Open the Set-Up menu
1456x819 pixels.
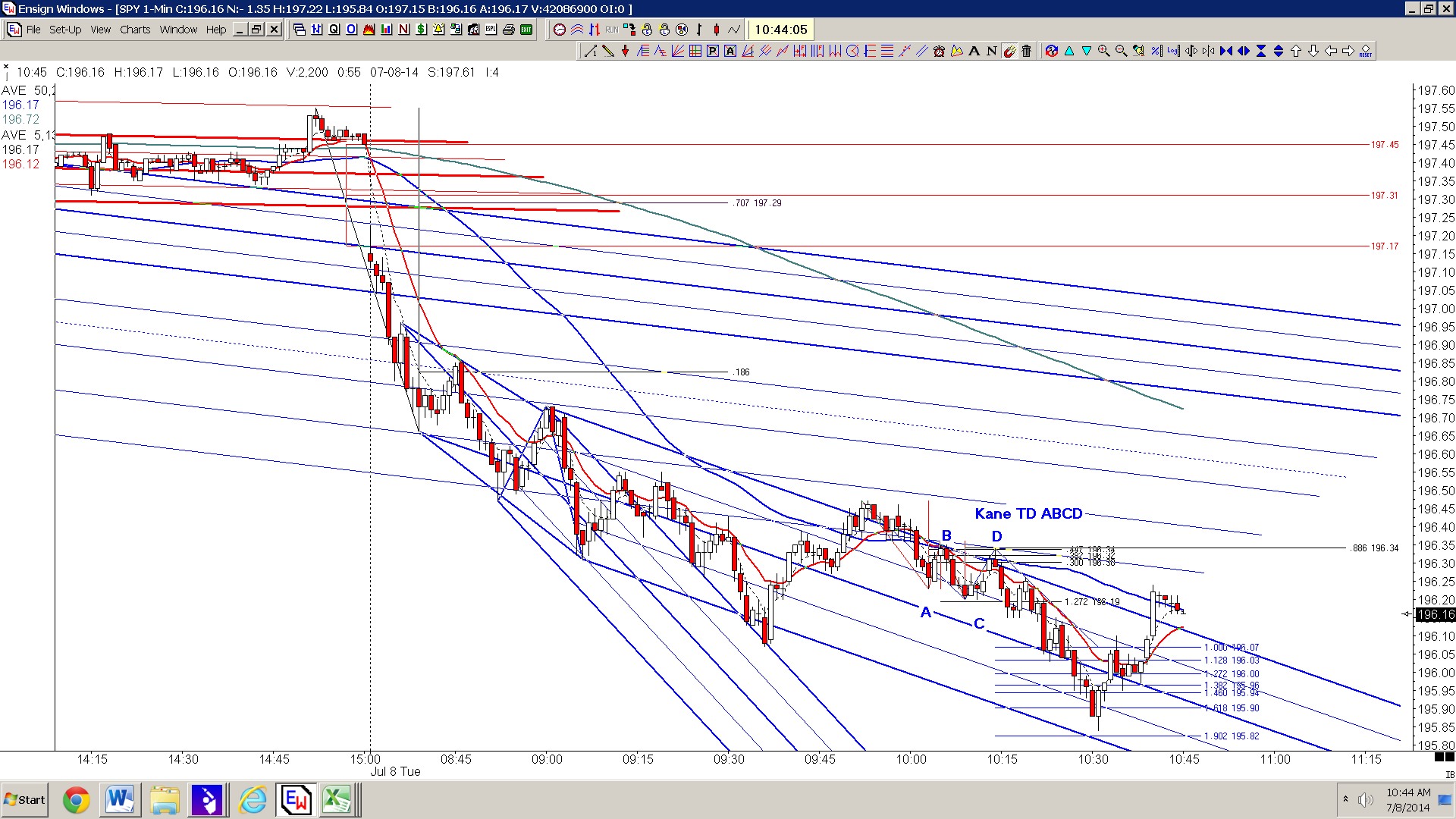[65, 30]
